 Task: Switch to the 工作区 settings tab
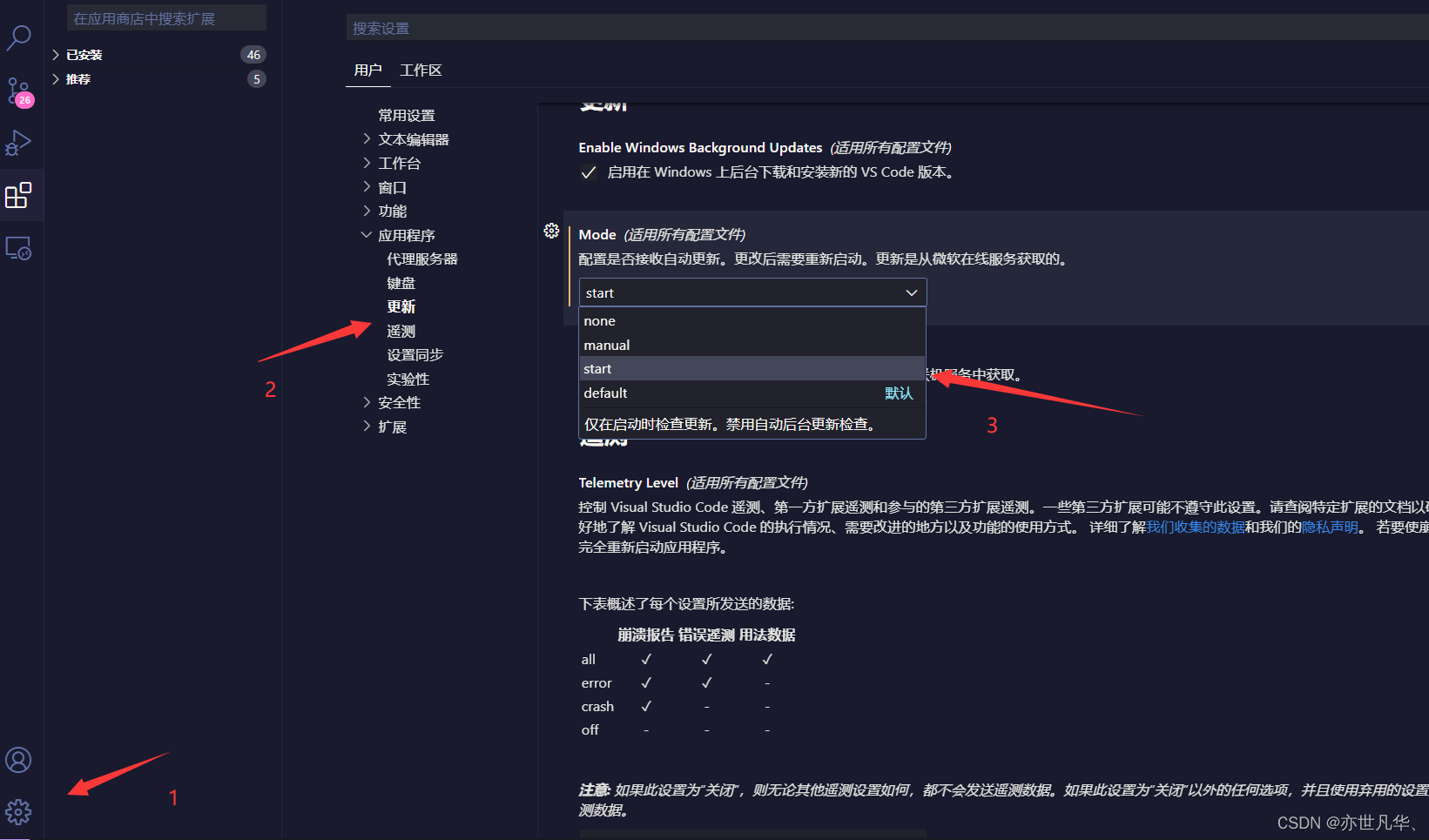(421, 71)
